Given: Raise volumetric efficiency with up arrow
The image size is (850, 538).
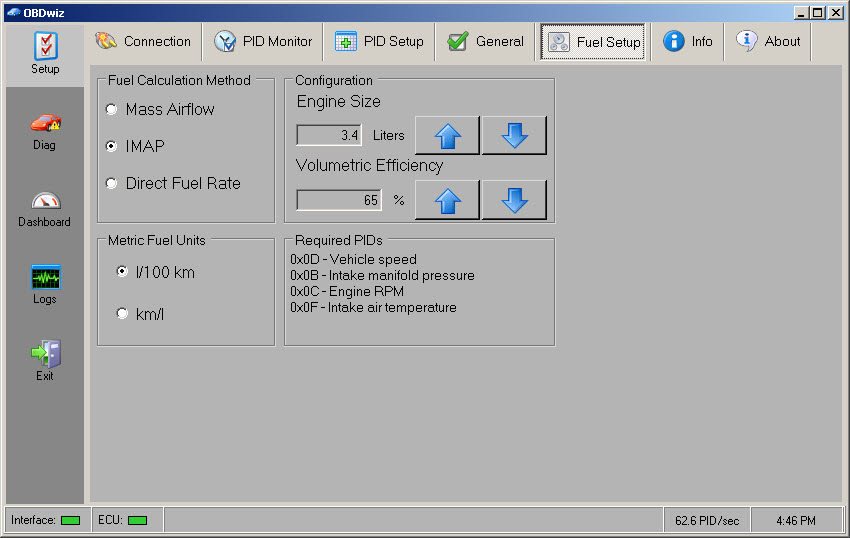Looking at the screenshot, I should pos(448,200).
